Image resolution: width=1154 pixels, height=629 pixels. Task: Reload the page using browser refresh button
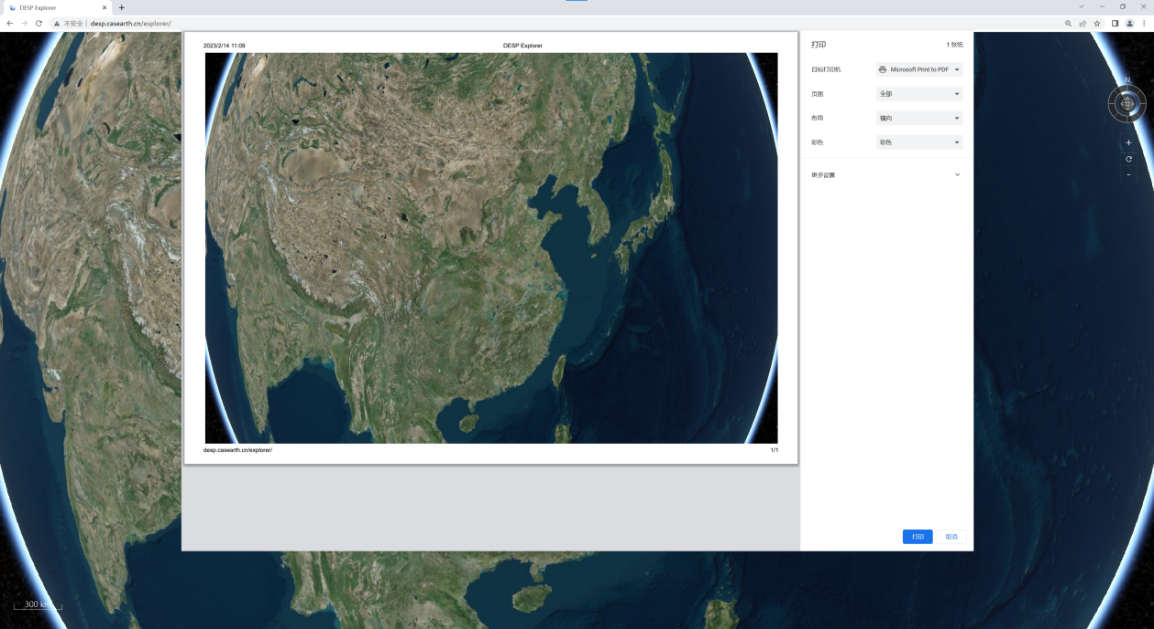click(x=39, y=23)
